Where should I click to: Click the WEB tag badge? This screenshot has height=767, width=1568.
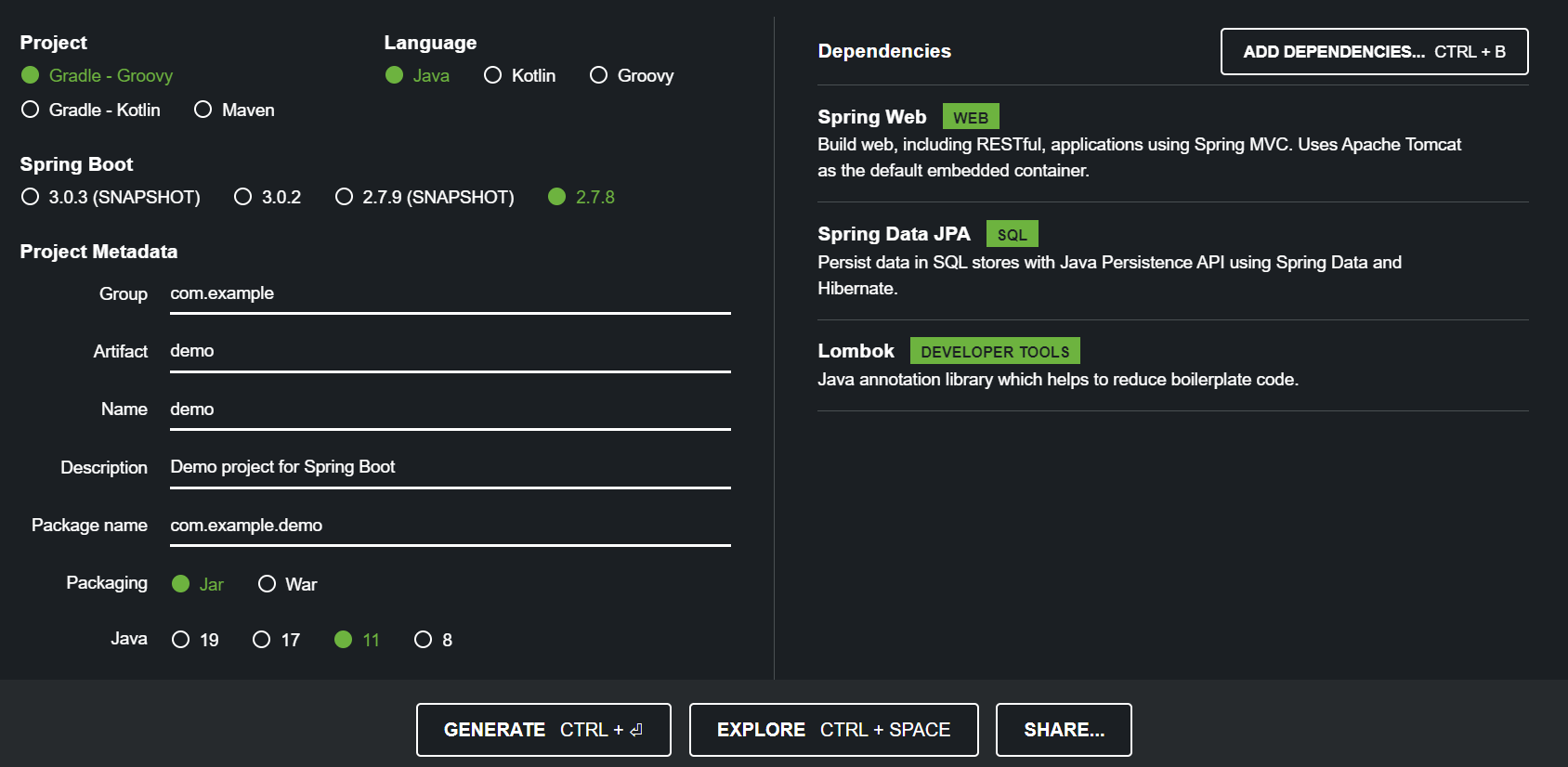tap(971, 117)
